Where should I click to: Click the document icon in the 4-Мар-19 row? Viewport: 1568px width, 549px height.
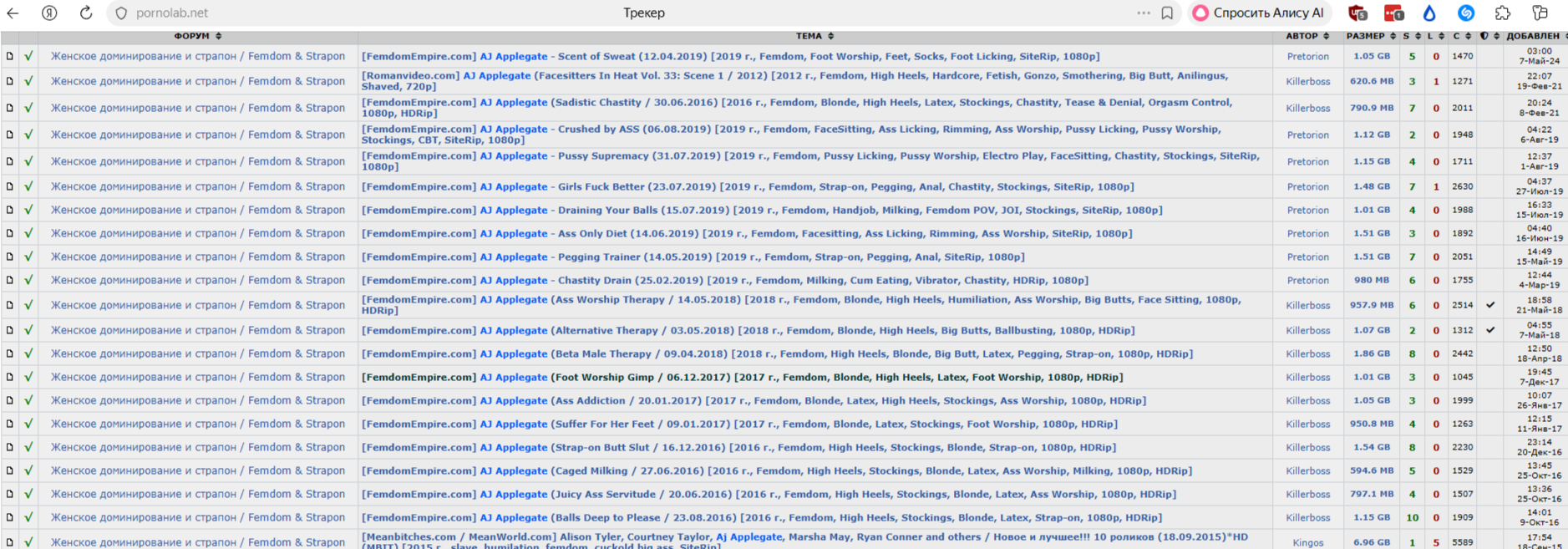pyautogui.click(x=9, y=280)
